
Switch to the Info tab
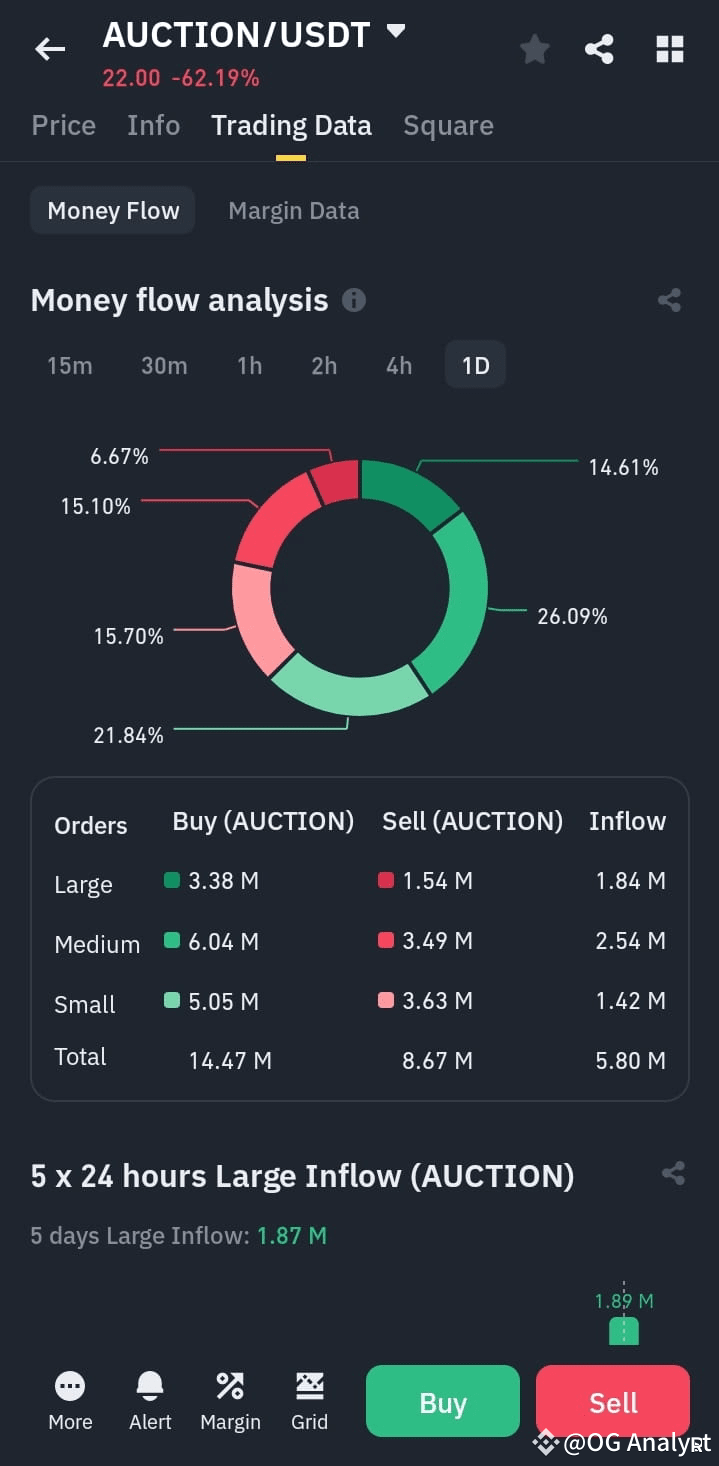coord(154,125)
